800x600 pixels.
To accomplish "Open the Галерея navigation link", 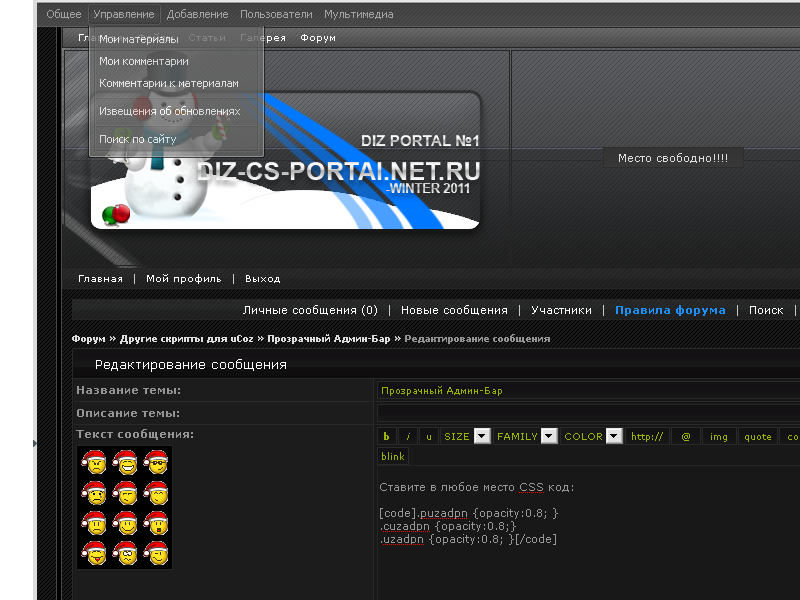I will point(263,38).
